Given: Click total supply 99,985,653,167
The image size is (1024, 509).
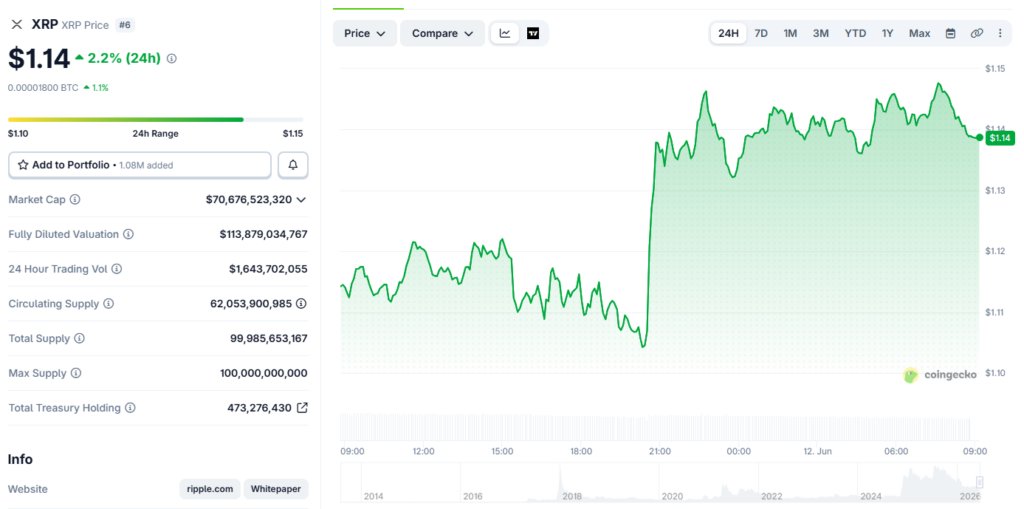Looking at the screenshot, I should tap(268, 338).
